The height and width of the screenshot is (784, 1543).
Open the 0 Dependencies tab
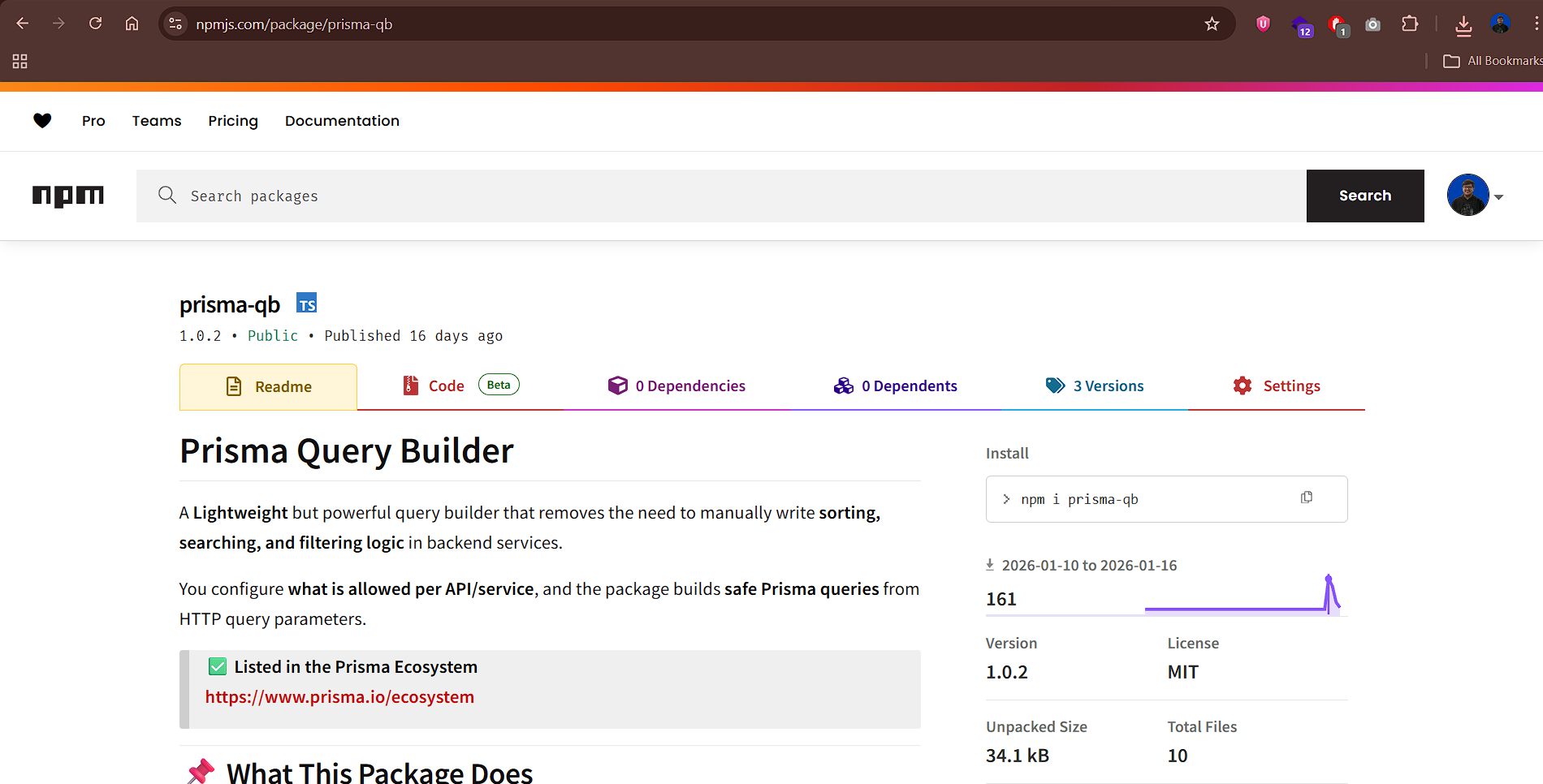(676, 386)
